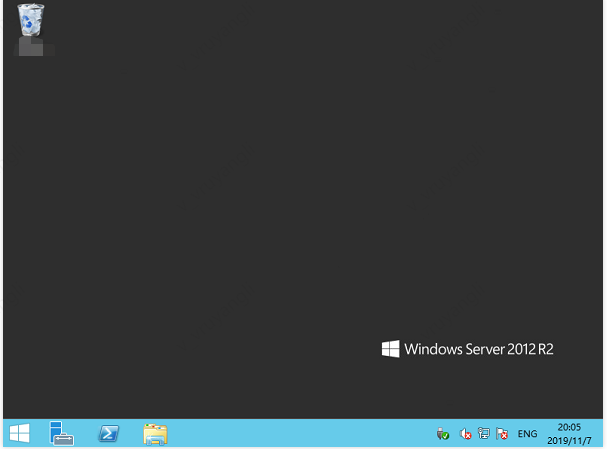This screenshot has width=607, height=449.
Task: Launch Server Manager from the taskbar
Action: pyautogui.click(x=62, y=433)
